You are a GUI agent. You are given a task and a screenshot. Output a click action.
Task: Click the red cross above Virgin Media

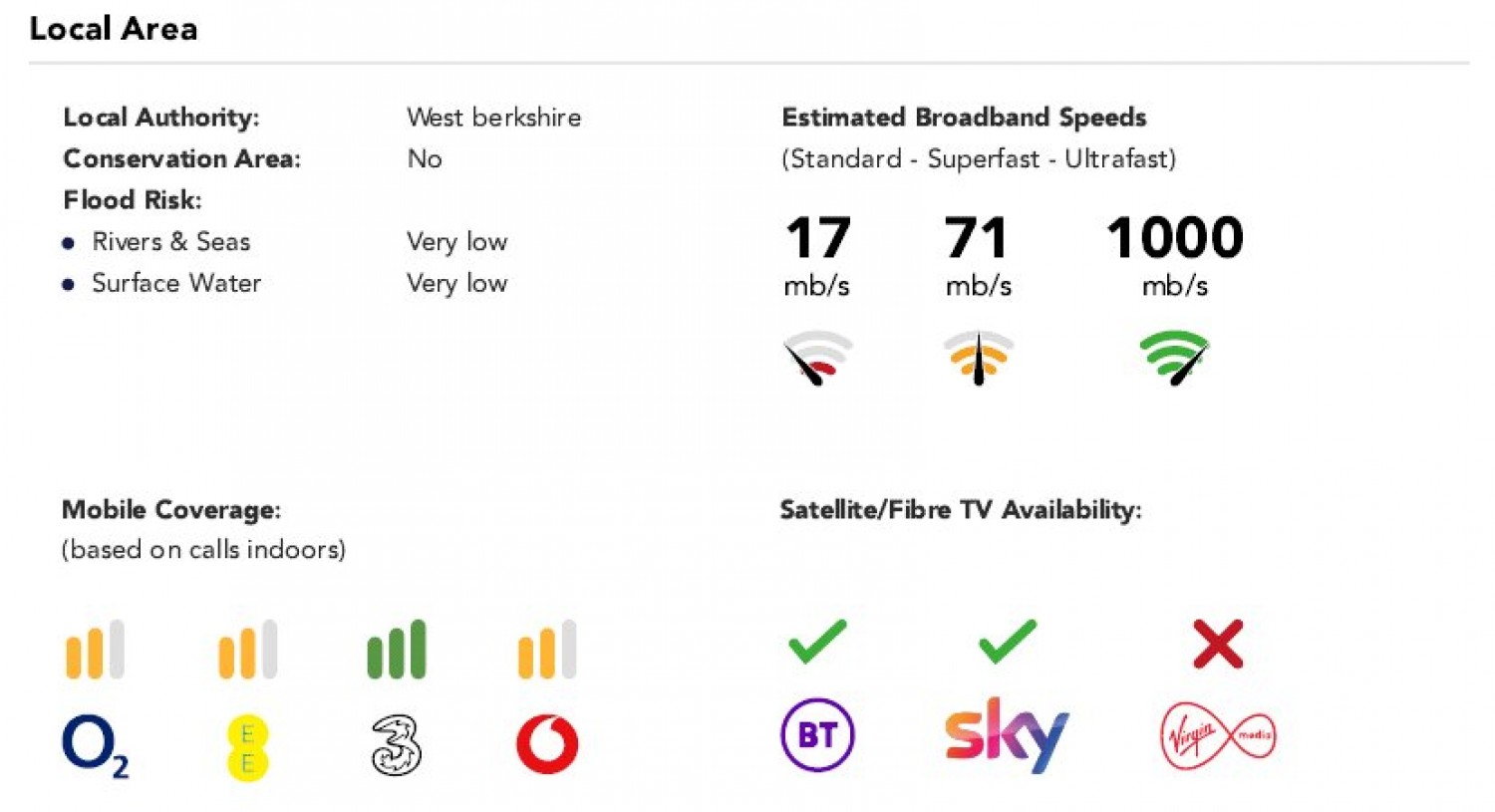(x=1218, y=644)
